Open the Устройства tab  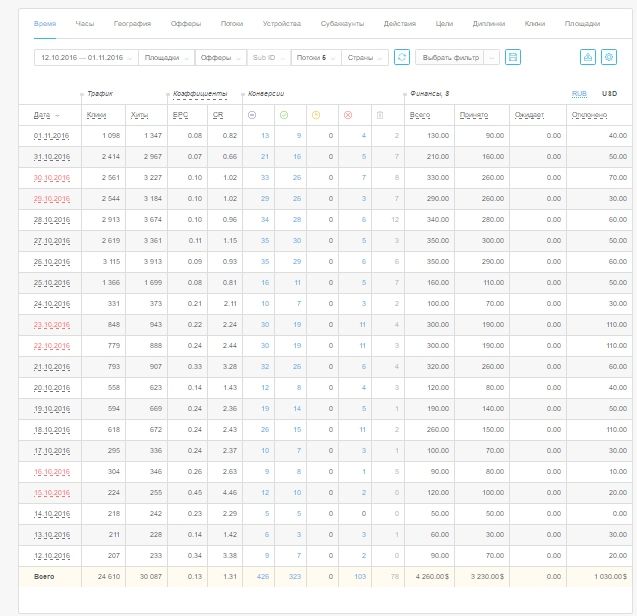282,24
